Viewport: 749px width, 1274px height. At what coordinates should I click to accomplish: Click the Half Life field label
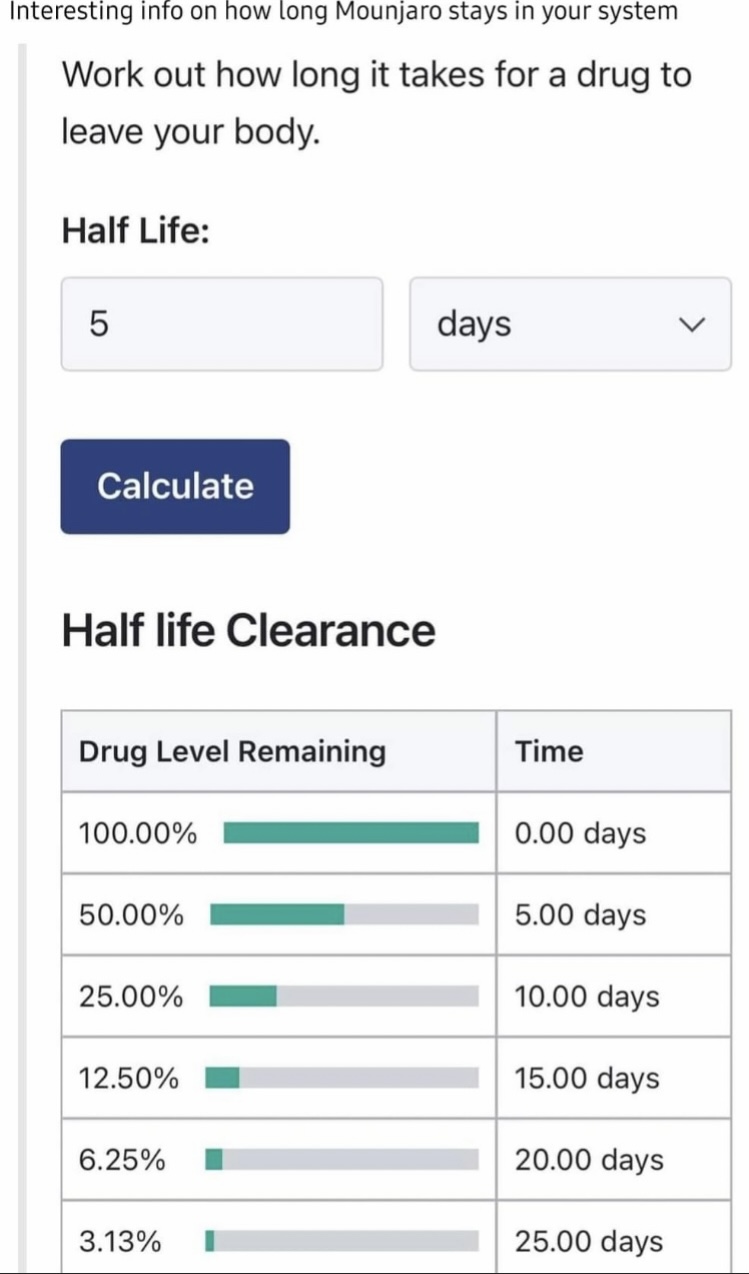(x=135, y=231)
